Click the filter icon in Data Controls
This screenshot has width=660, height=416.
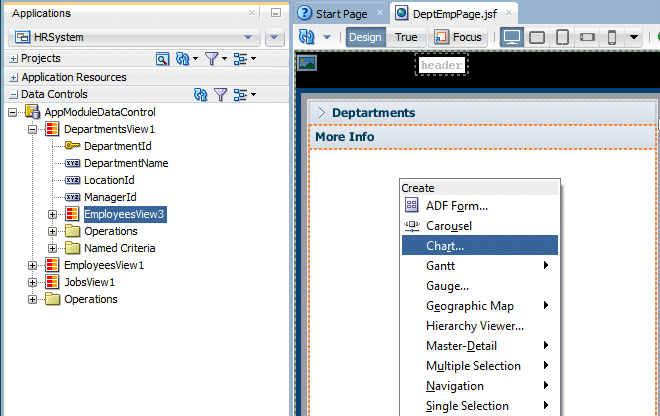[x=221, y=94]
